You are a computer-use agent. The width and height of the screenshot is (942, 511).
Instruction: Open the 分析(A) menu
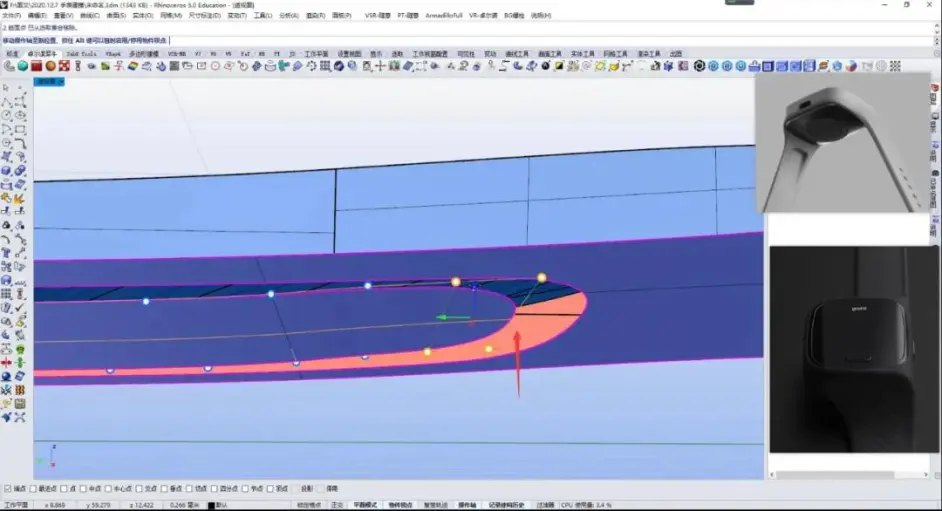tap(289, 16)
